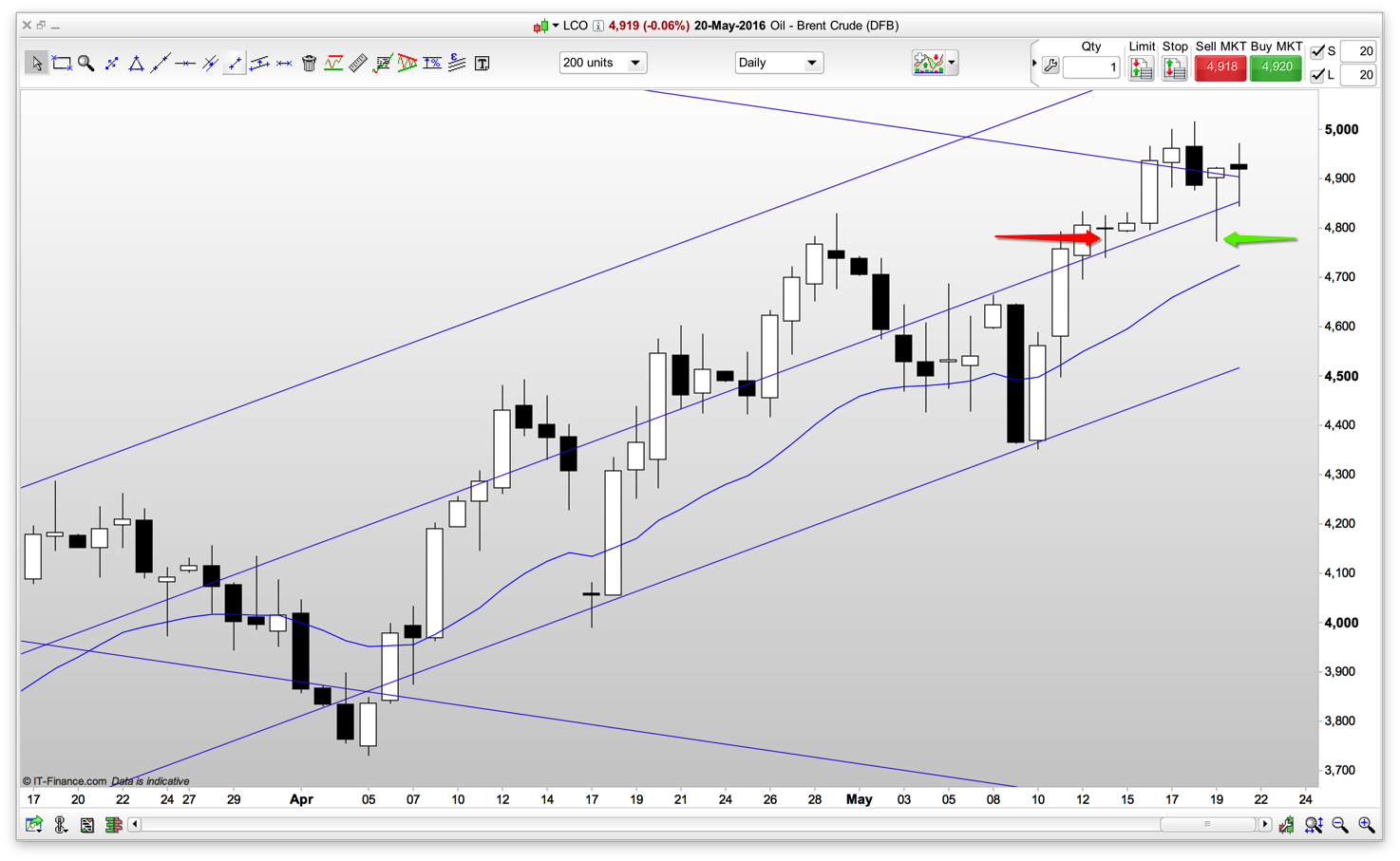Click the Limit order button

pos(1141,67)
